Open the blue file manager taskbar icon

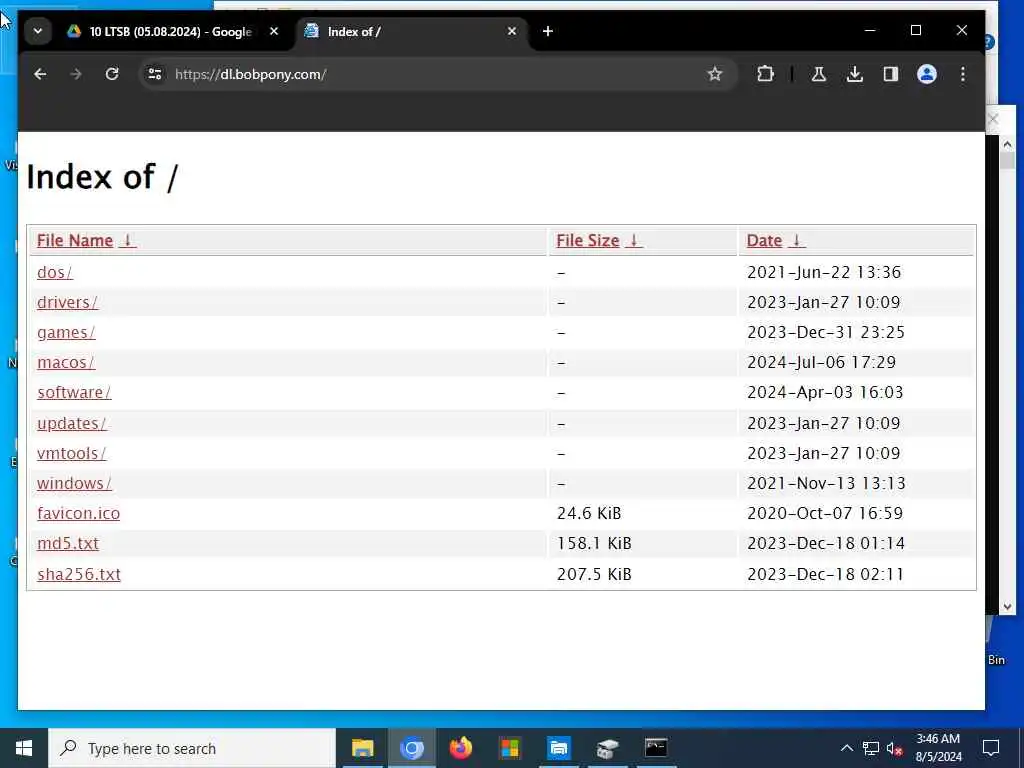click(559, 748)
